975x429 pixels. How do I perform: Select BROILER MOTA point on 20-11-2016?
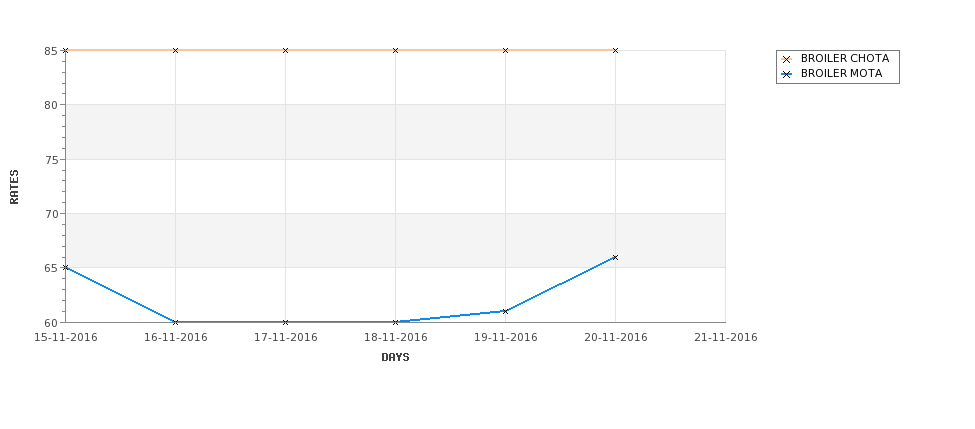tap(616, 257)
